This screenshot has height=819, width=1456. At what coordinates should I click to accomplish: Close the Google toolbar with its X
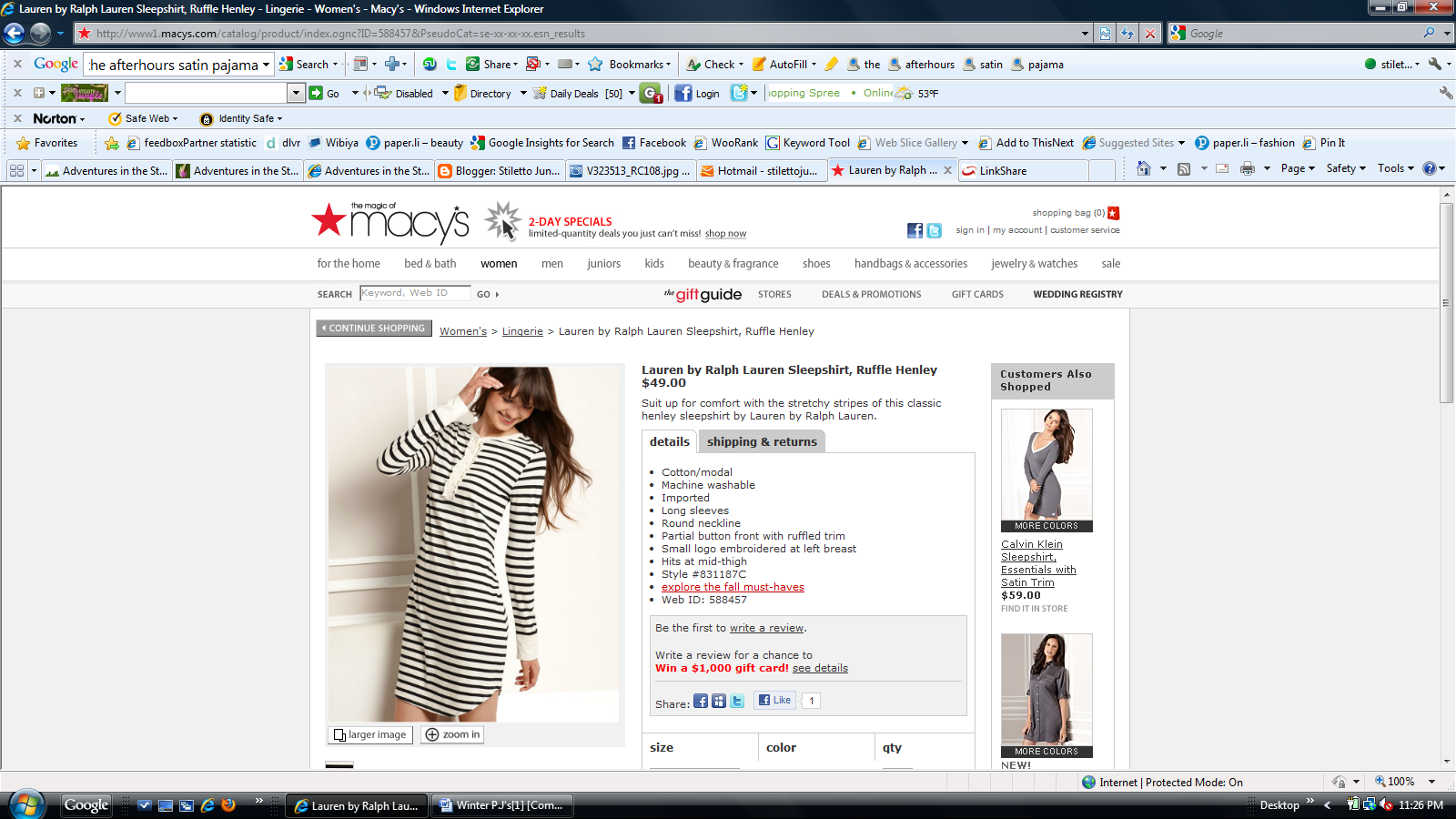[17, 64]
